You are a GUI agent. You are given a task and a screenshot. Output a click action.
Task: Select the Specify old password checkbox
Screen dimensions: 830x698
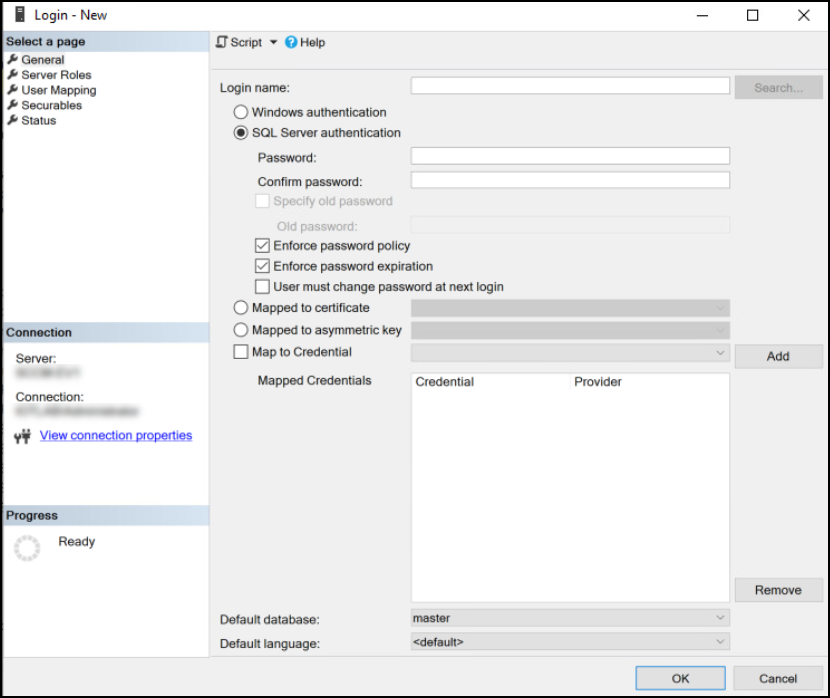point(262,201)
